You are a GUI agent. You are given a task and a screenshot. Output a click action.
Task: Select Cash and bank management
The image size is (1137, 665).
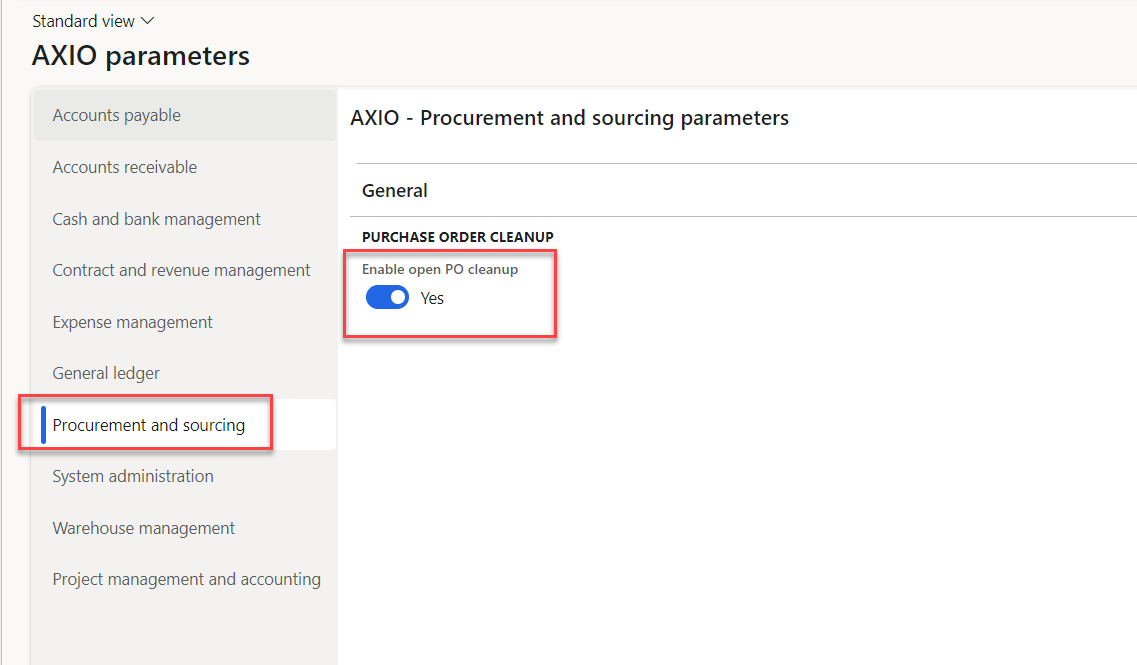pos(156,219)
